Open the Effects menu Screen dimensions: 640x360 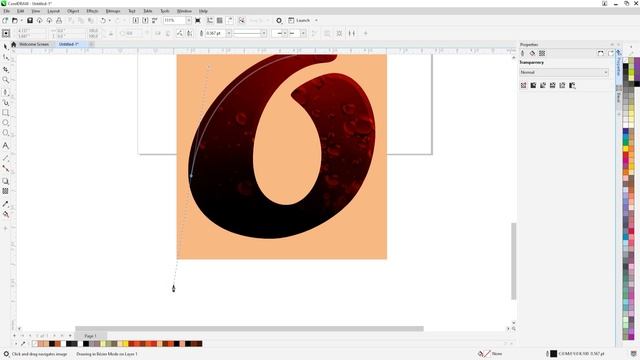[92, 11]
